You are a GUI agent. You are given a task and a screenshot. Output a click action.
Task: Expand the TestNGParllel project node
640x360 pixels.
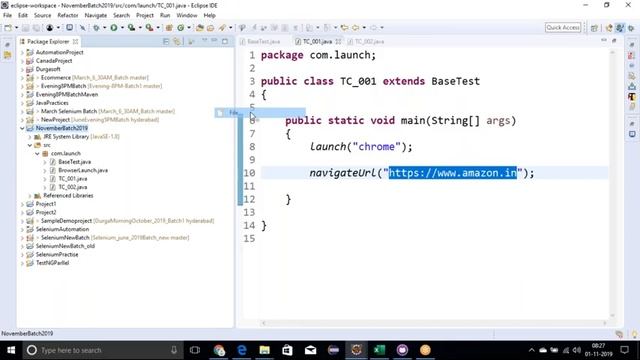(x=22, y=263)
